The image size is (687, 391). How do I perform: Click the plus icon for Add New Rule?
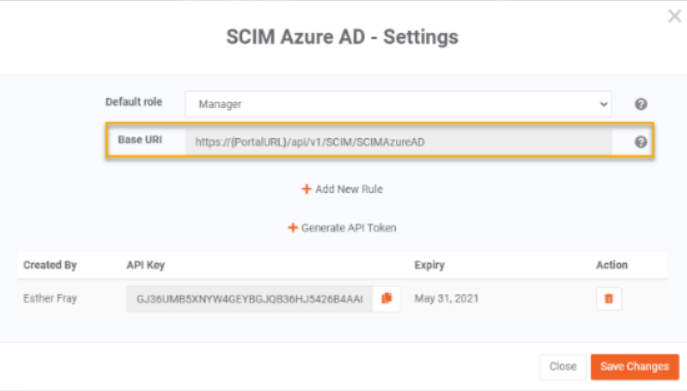pyautogui.click(x=306, y=189)
